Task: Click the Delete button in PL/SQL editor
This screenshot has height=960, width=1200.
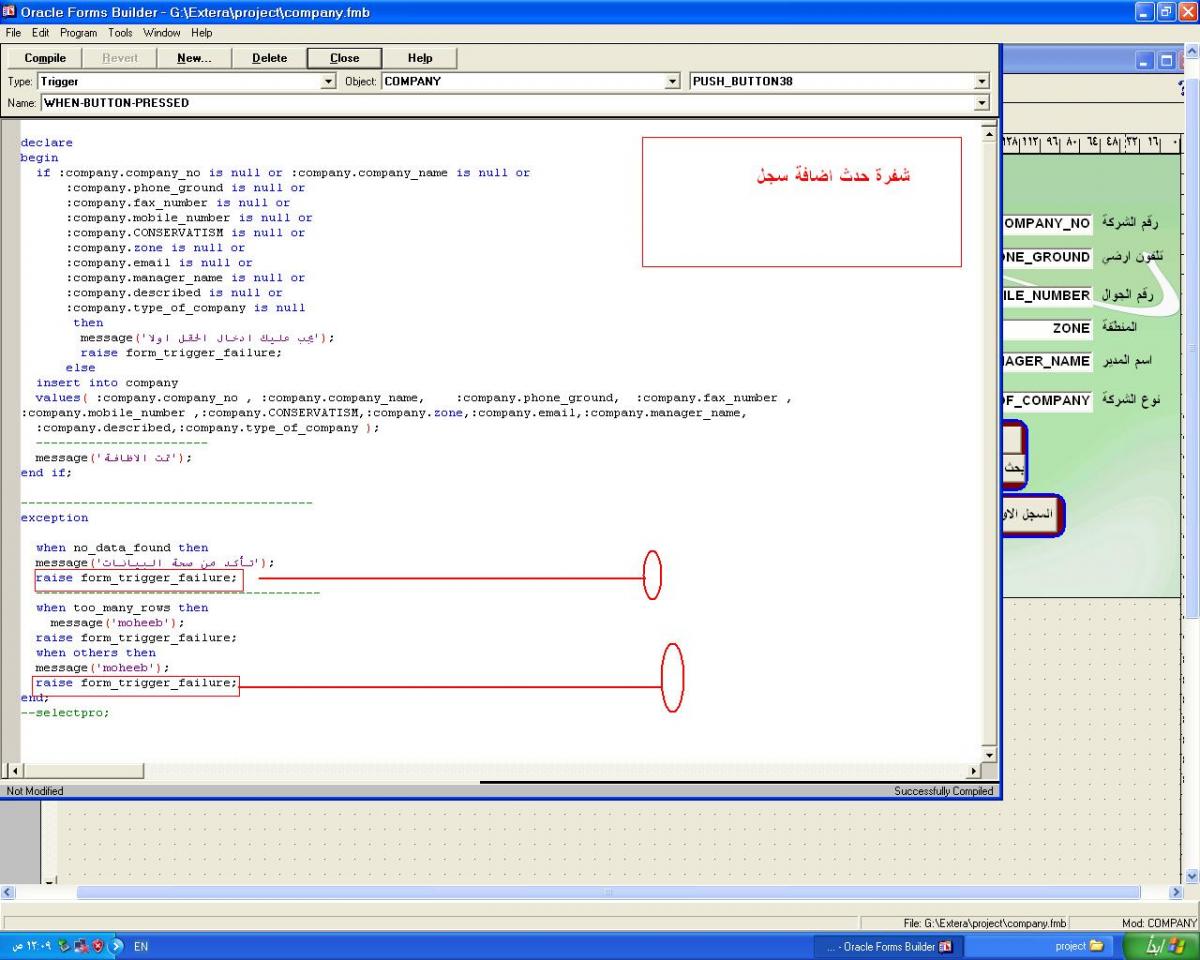Action: click(269, 58)
